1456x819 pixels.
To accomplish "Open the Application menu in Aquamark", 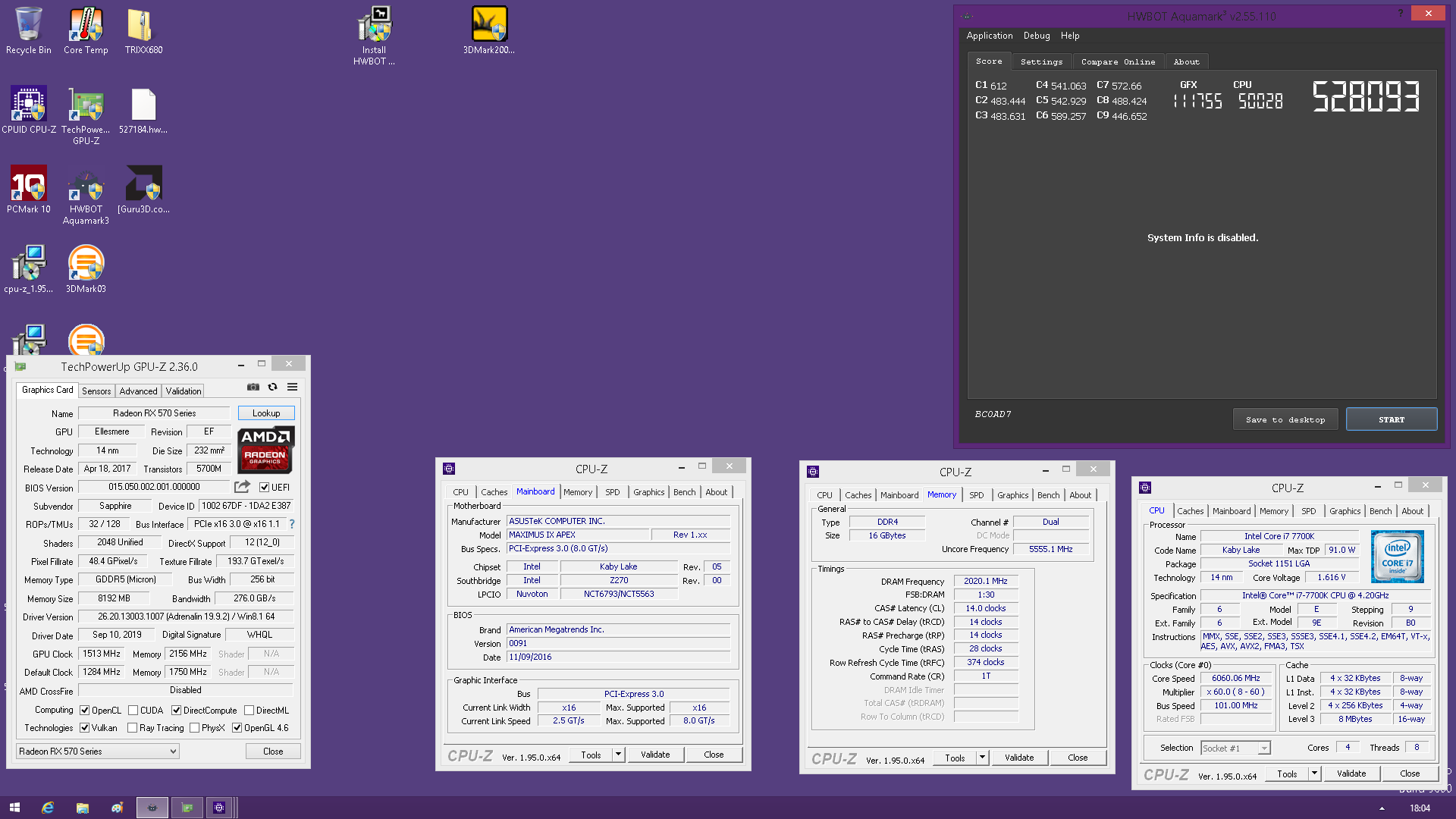I will coord(989,36).
